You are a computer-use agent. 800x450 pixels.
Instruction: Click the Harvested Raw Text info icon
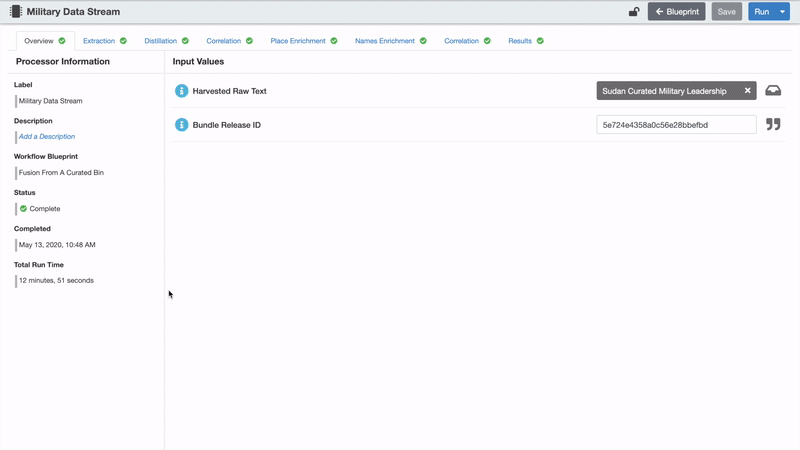182,91
